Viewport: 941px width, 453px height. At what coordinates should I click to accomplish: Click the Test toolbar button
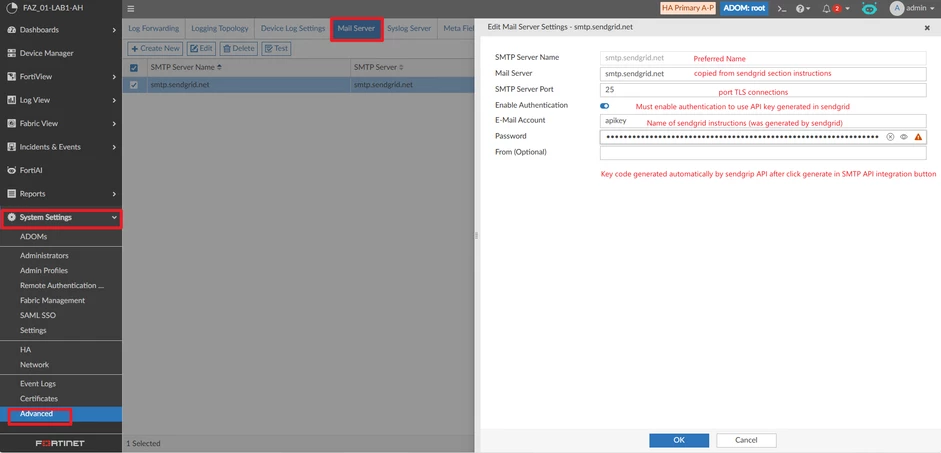(276, 49)
